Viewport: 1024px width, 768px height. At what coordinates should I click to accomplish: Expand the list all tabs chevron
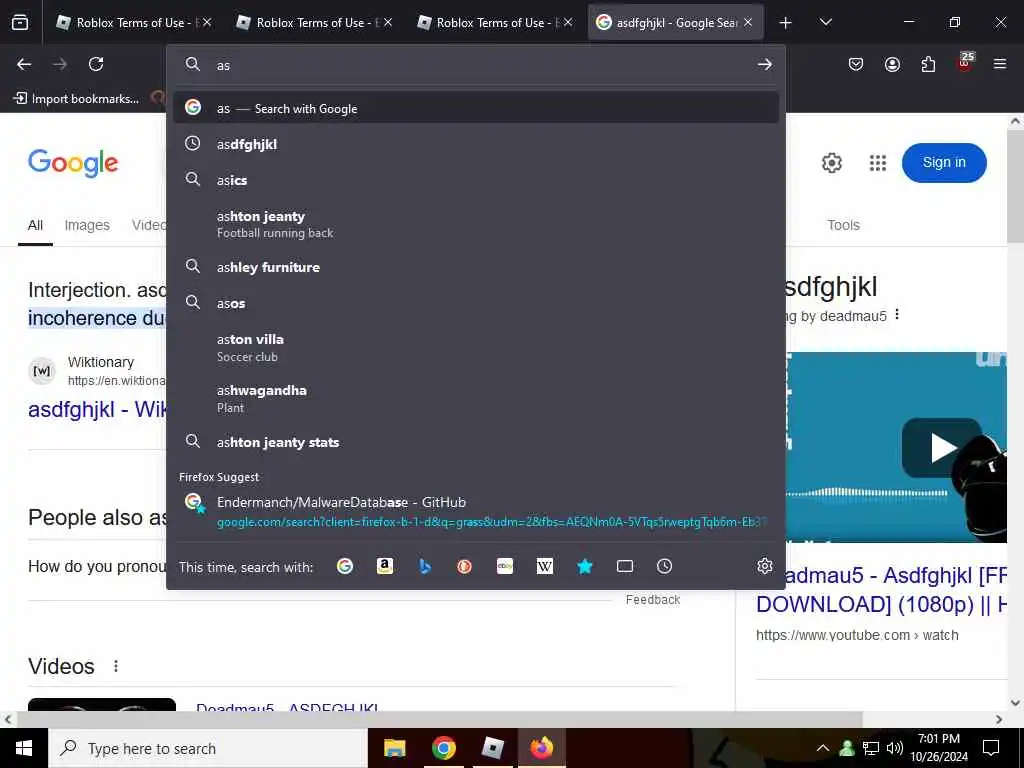coord(825,22)
